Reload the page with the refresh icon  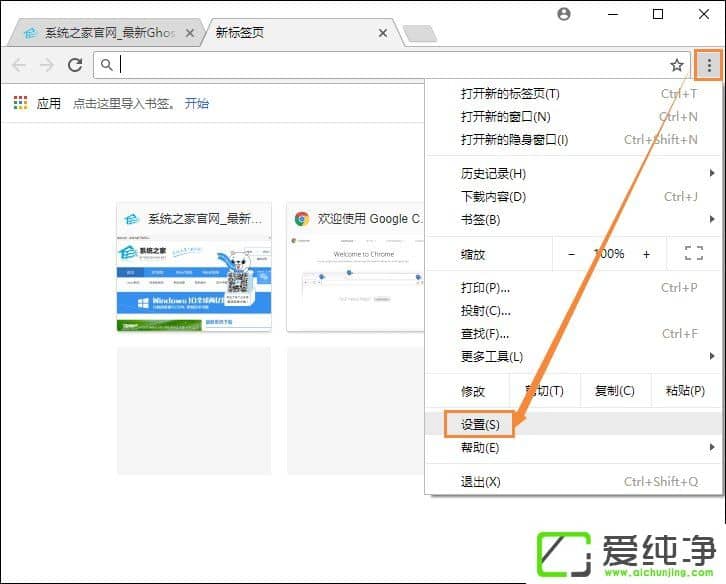pos(75,65)
